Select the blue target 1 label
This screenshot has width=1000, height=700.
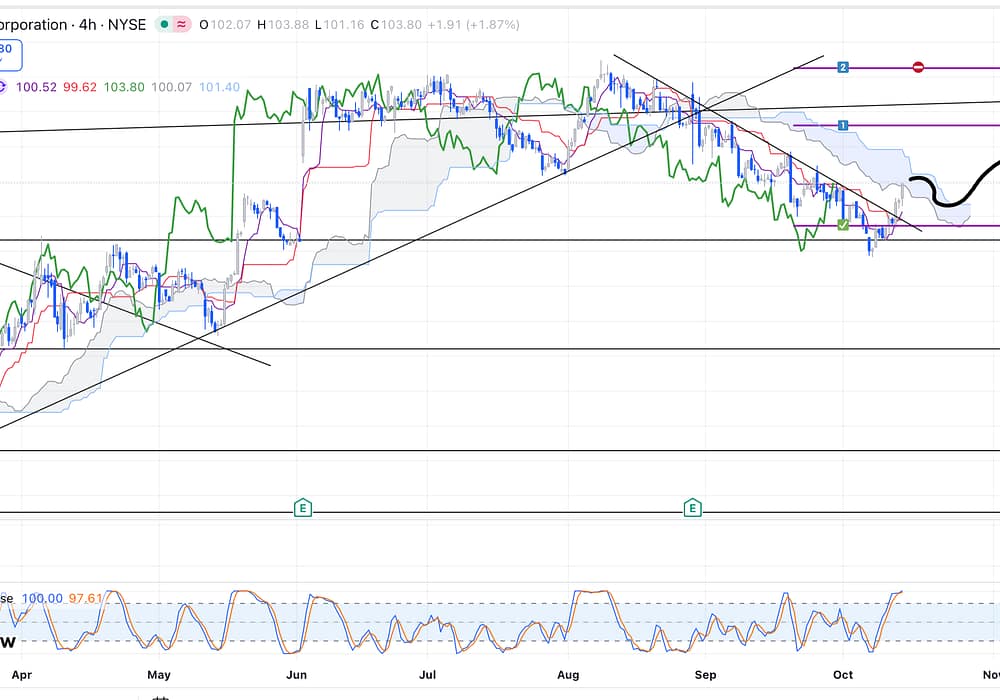click(x=843, y=125)
